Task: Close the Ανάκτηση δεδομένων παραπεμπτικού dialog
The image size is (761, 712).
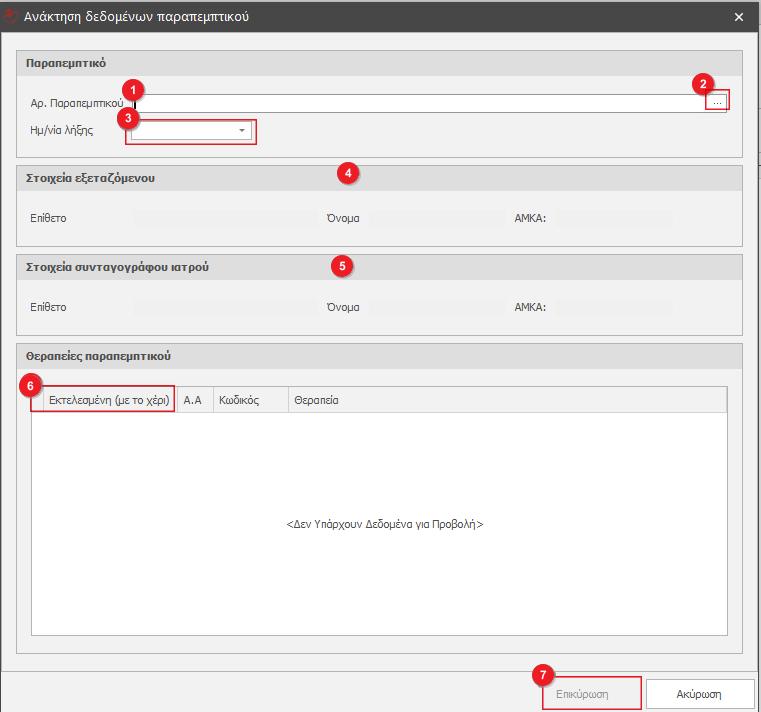Action: [x=739, y=17]
